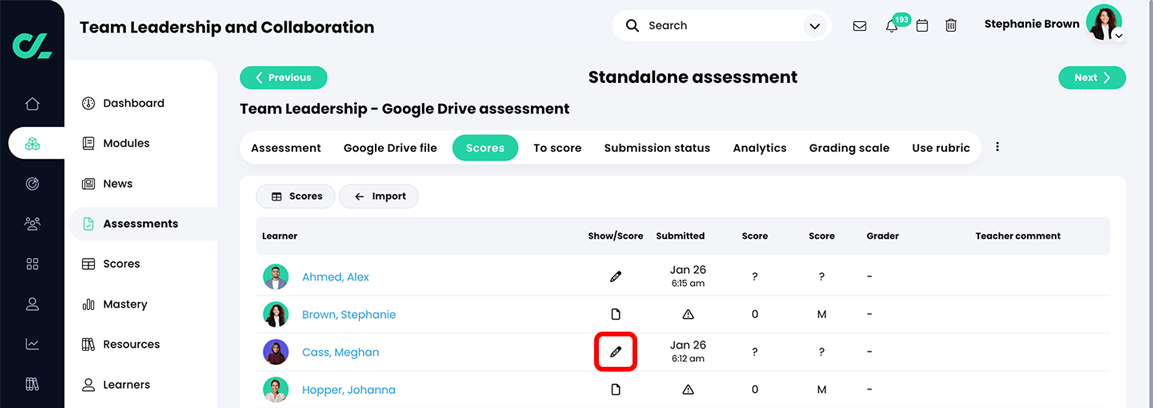Open the groups people icon in the sidebar
Viewport: 1153px width, 408px height.
point(32,223)
